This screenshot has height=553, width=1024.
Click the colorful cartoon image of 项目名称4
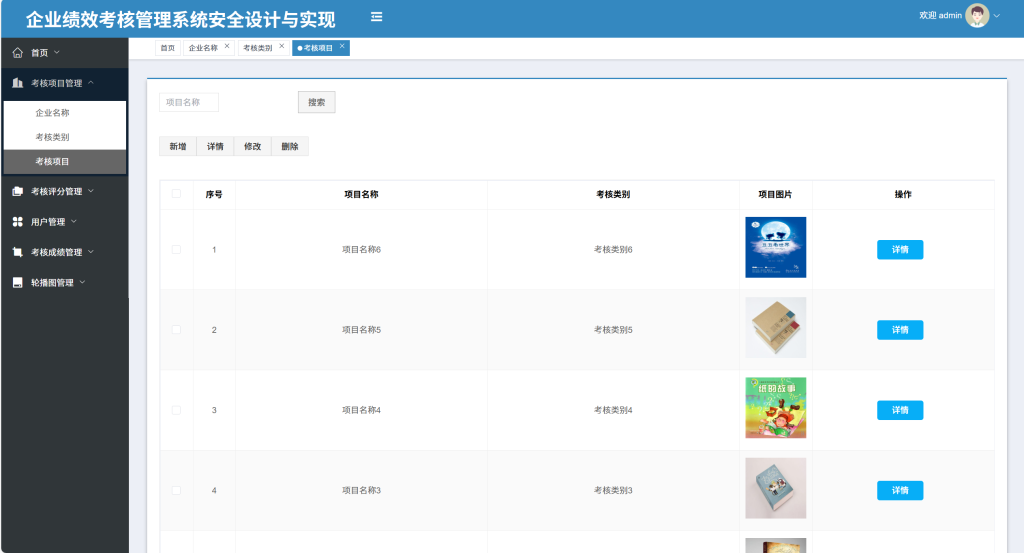click(x=776, y=408)
